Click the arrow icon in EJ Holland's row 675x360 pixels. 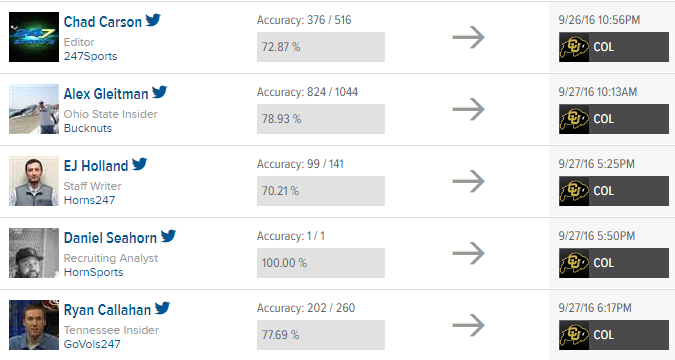coord(469,181)
